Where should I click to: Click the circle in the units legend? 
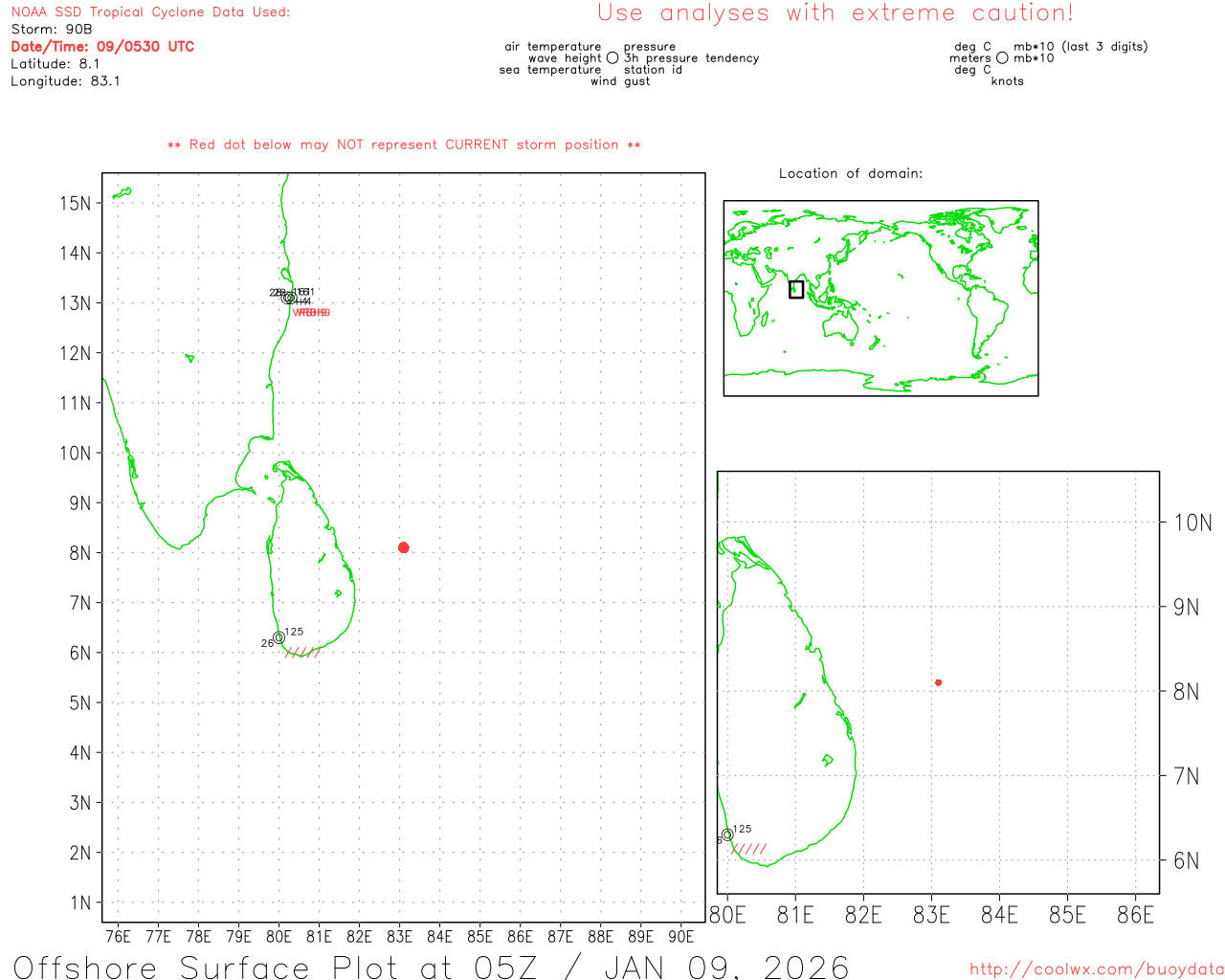pos(1002,58)
